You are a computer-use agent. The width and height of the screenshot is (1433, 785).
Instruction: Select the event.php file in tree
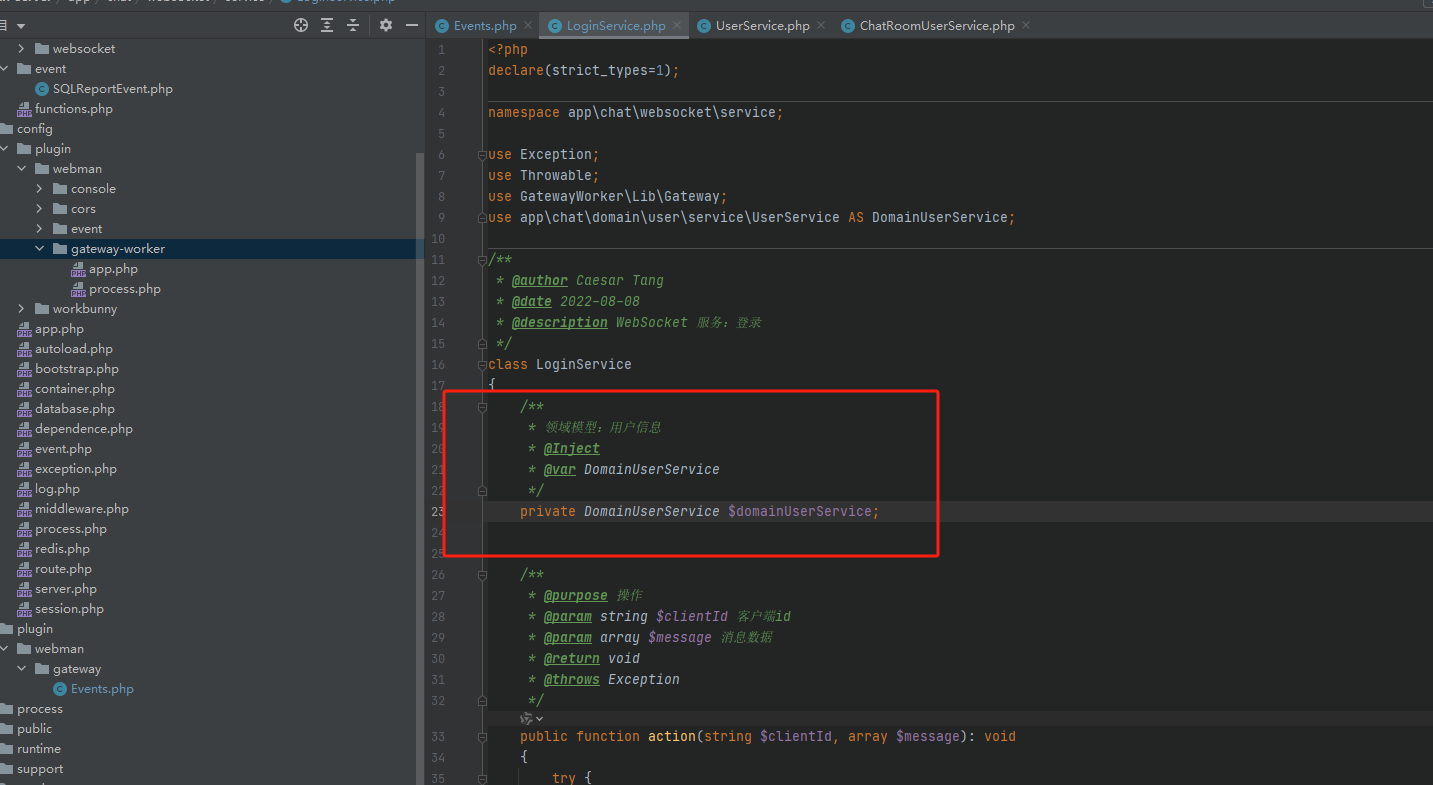click(x=63, y=449)
